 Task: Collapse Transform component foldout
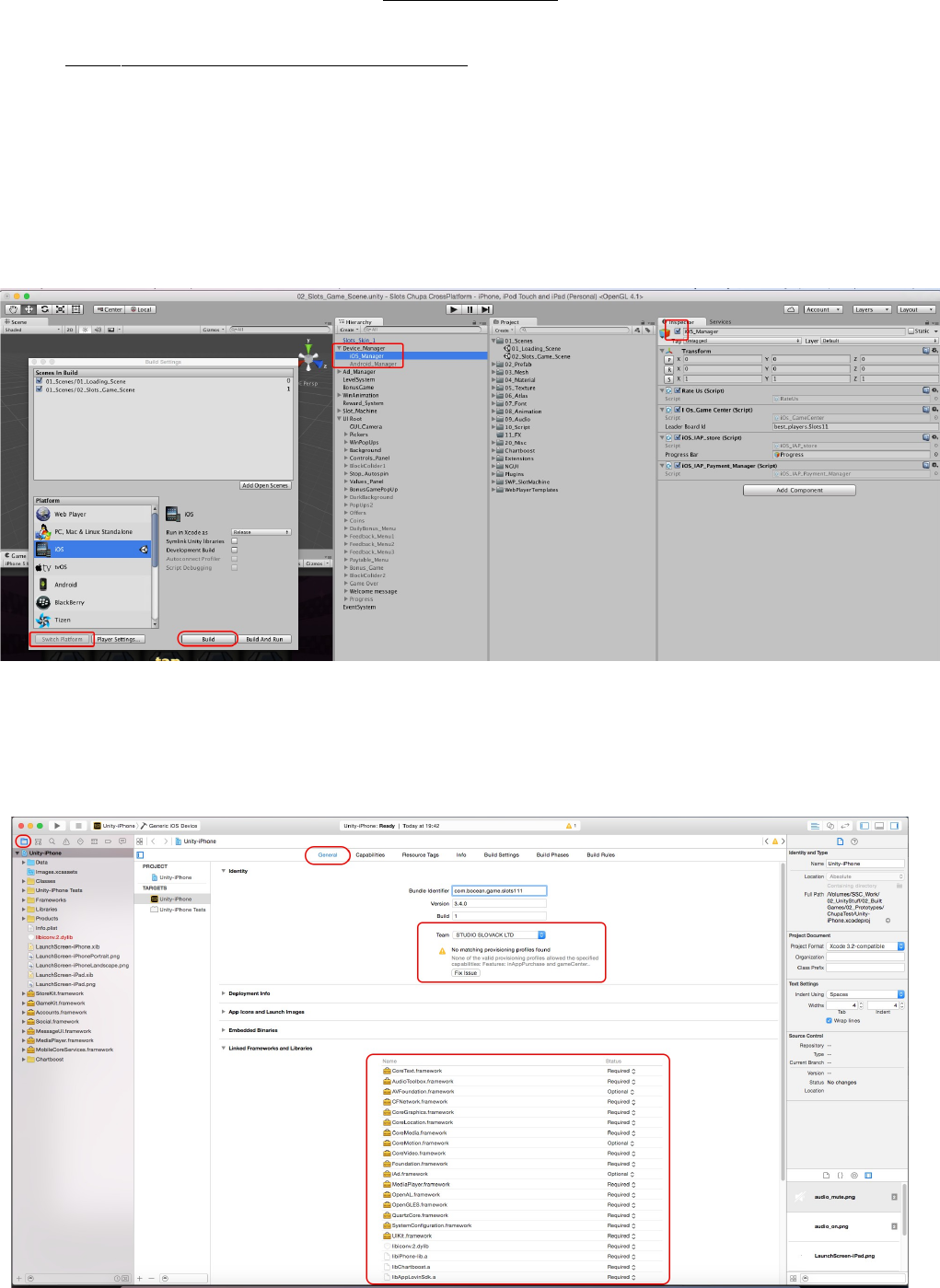662,351
